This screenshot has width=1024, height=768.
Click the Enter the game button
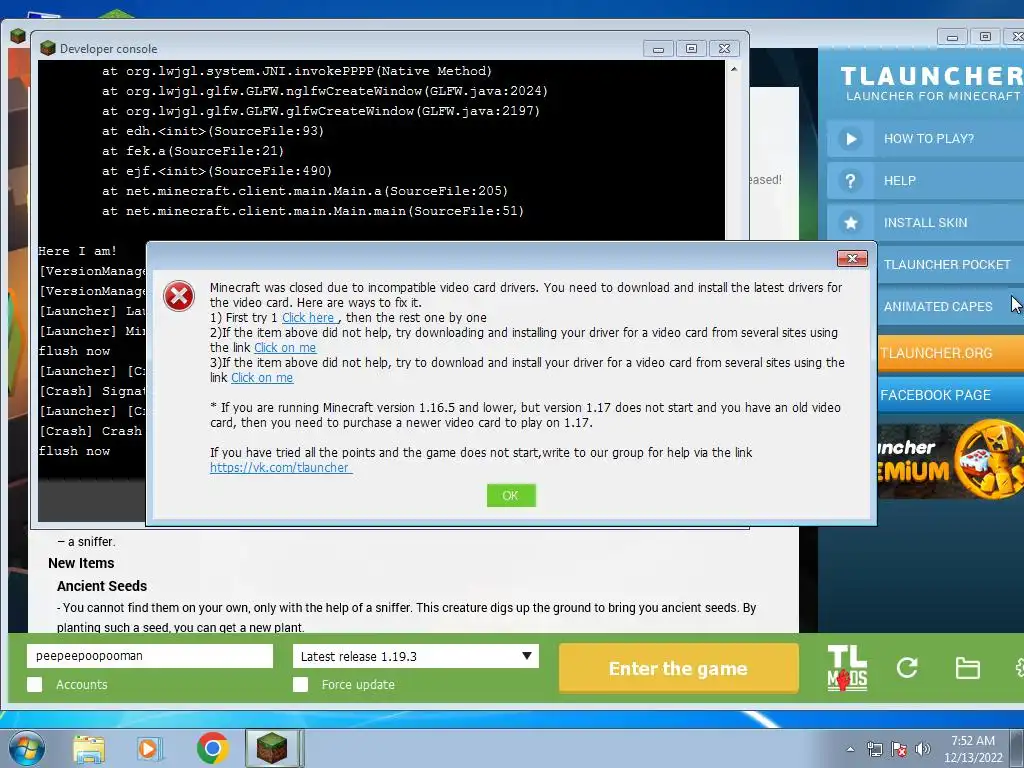coord(679,668)
